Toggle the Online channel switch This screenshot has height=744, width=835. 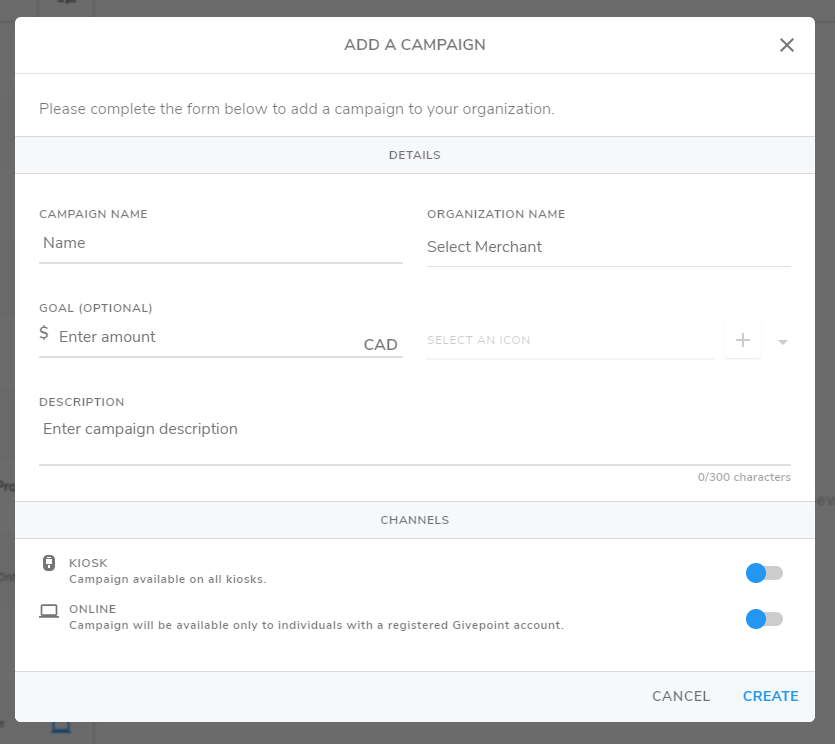pos(764,619)
